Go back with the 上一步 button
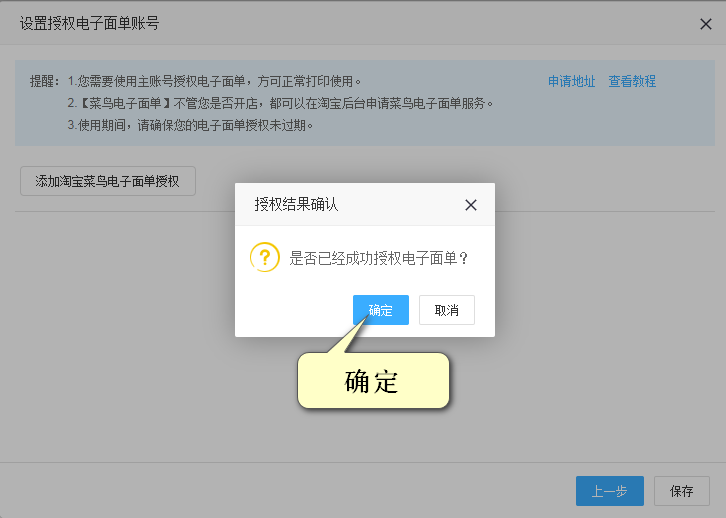 [610, 491]
